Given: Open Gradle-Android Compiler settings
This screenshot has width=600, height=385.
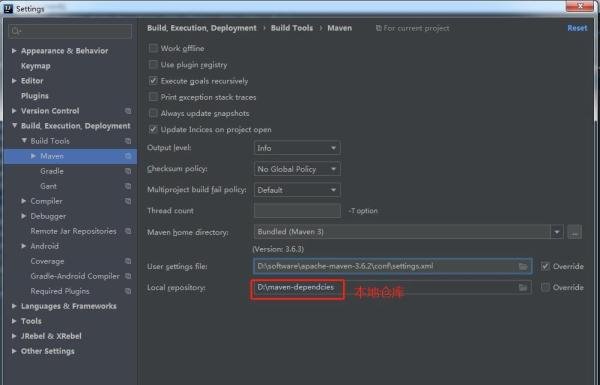Looking at the screenshot, I should (75, 276).
